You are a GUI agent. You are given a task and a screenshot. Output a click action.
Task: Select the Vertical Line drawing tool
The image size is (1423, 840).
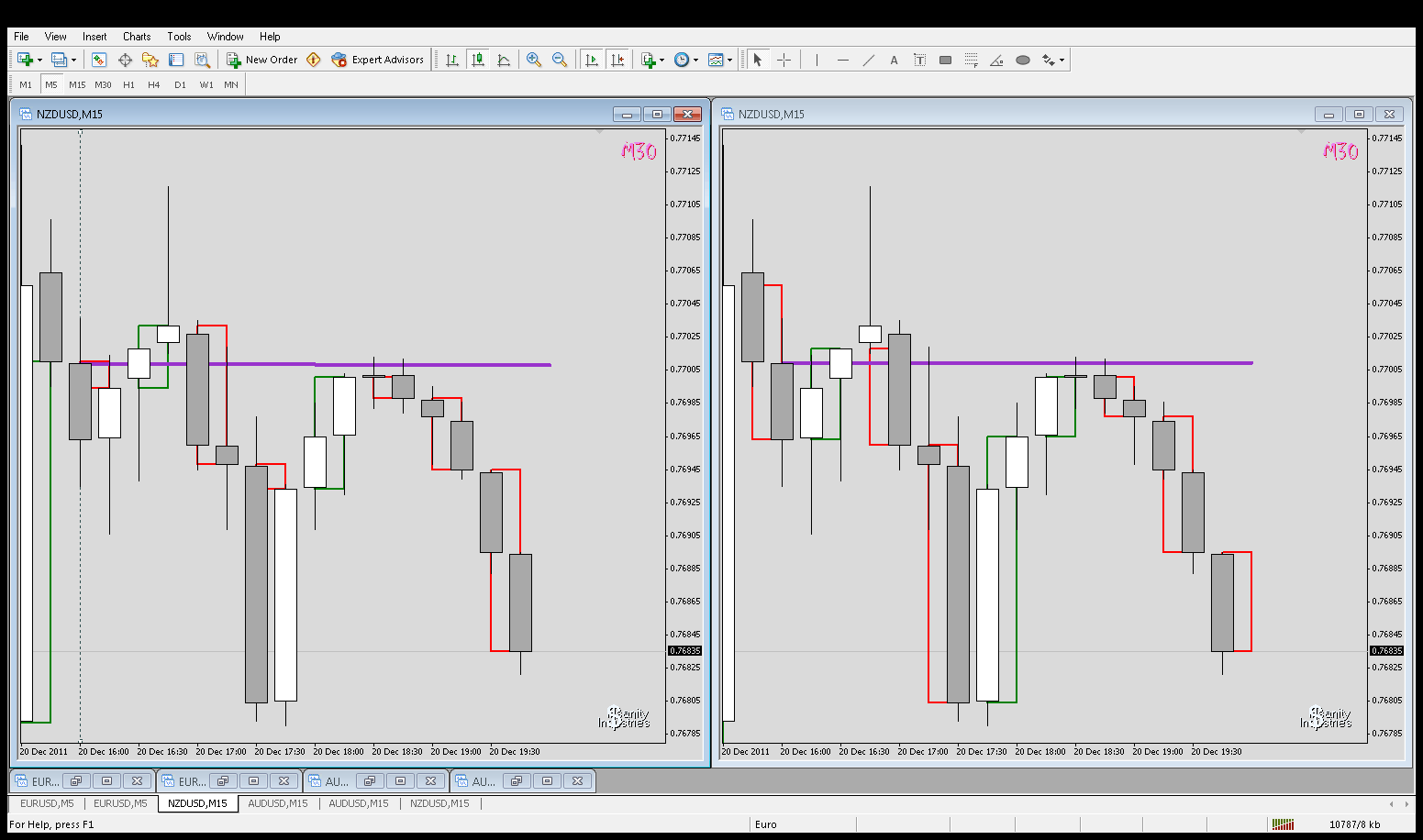(x=817, y=60)
